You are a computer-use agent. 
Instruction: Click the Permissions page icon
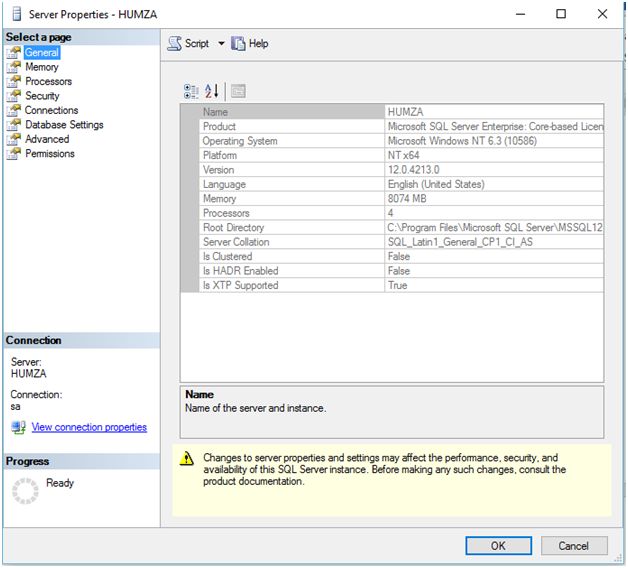pyautogui.click(x=14, y=153)
